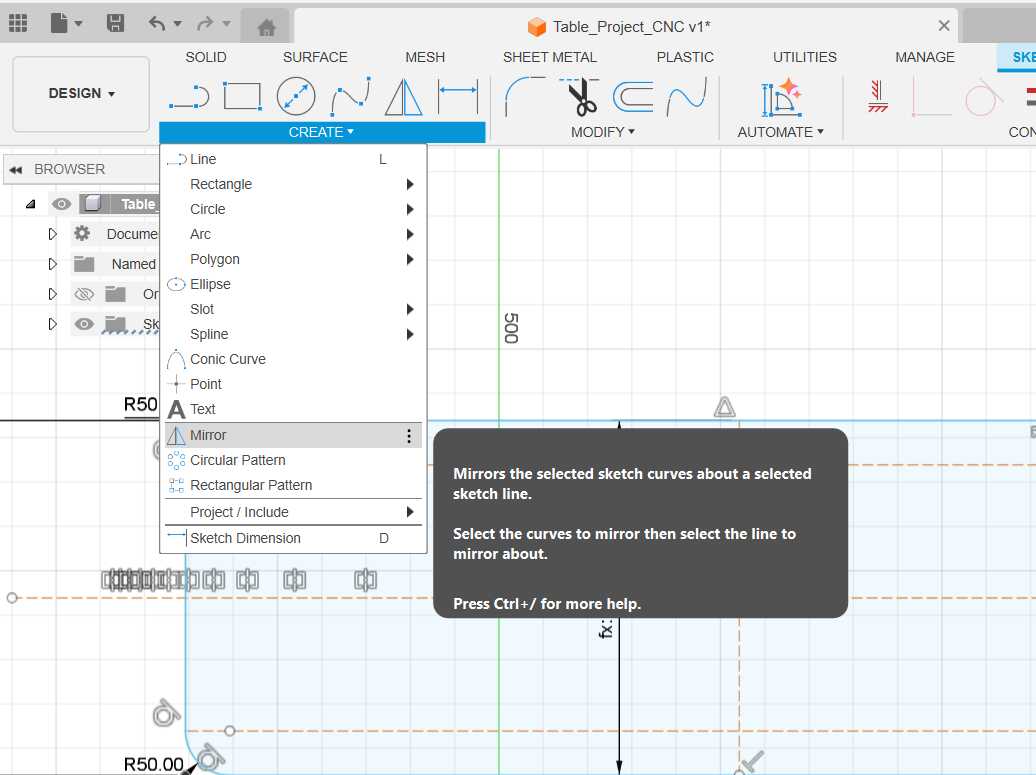Select the Circle tool icon in toolbar
This screenshot has width=1036, height=775.
pos(295,96)
